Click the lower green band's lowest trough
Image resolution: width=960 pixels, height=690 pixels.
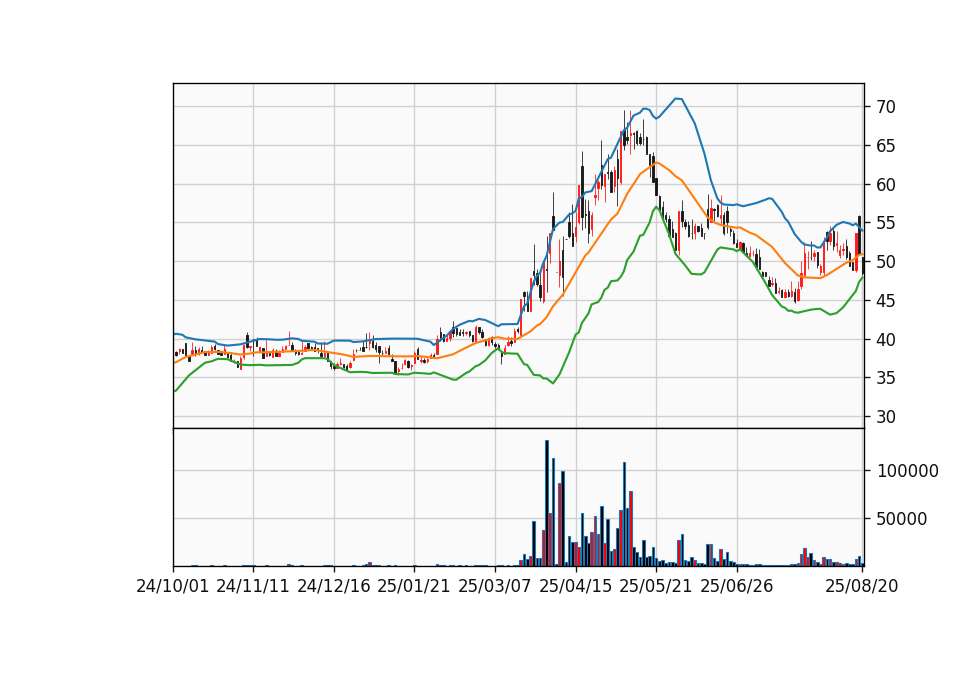tap(553, 383)
